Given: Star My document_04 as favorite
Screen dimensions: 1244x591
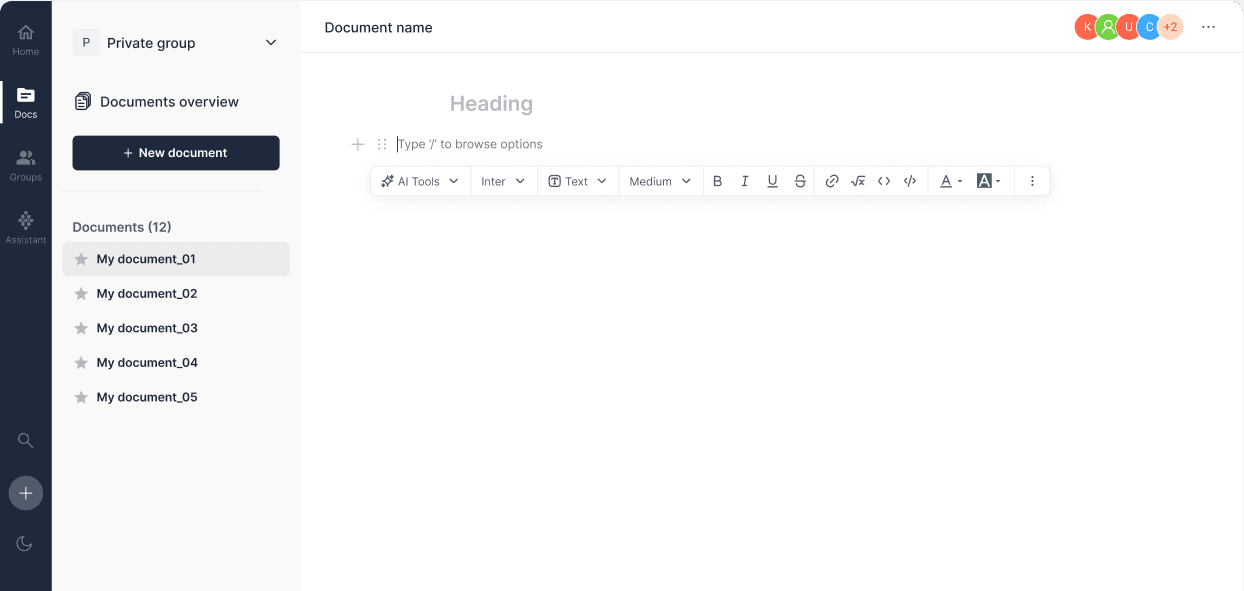Looking at the screenshot, I should [81, 363].
